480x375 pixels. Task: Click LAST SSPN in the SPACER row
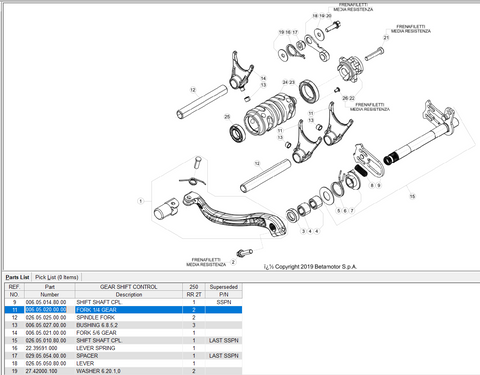point(224,356)
